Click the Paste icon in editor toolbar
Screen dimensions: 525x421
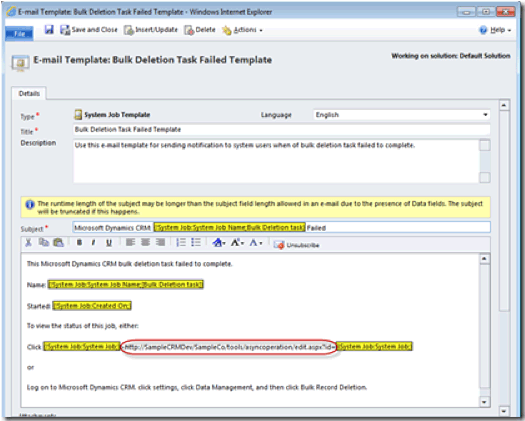(x=59, y=242)
